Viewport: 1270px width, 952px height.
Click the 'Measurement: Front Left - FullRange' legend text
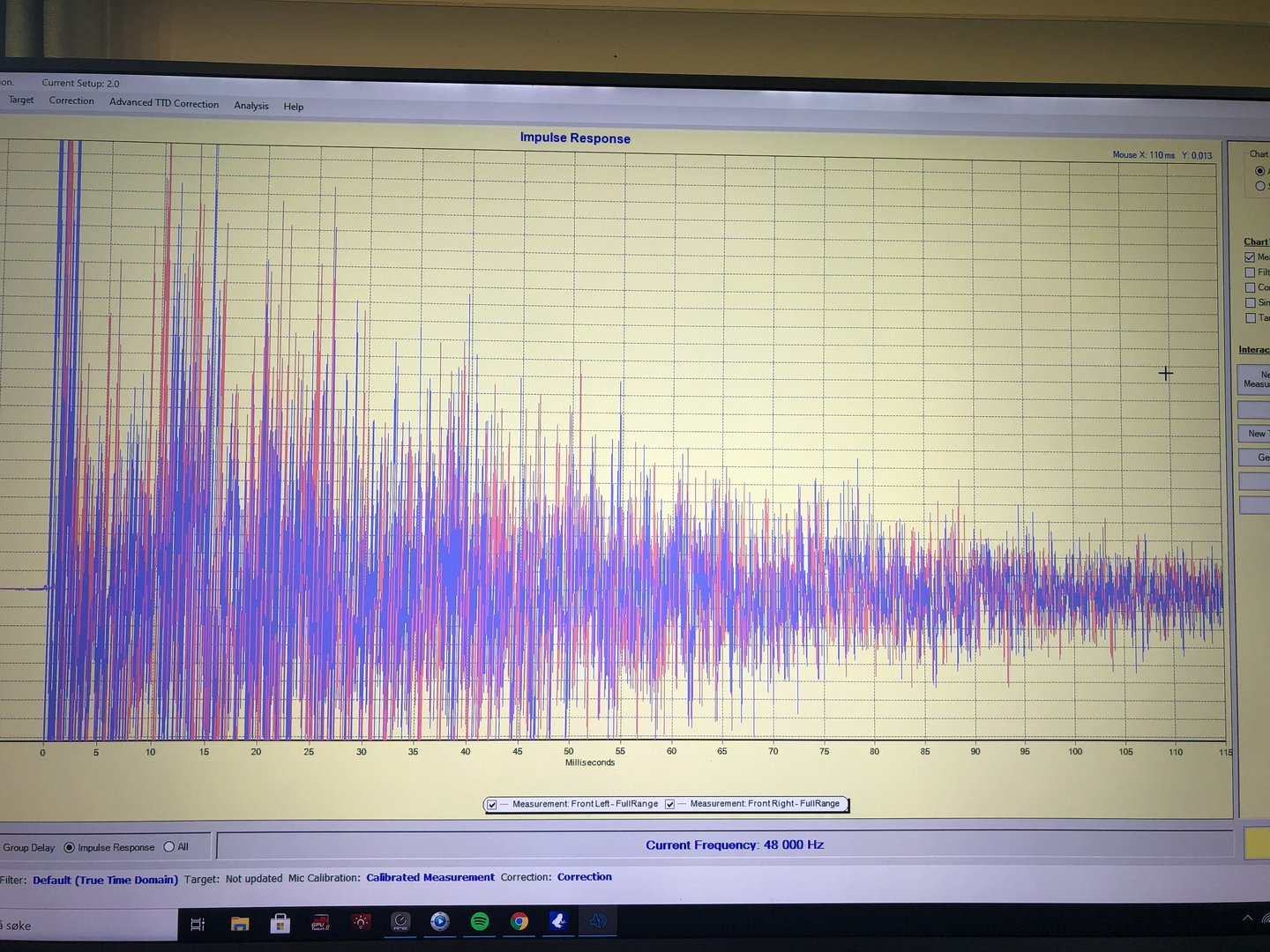point(586,804)
